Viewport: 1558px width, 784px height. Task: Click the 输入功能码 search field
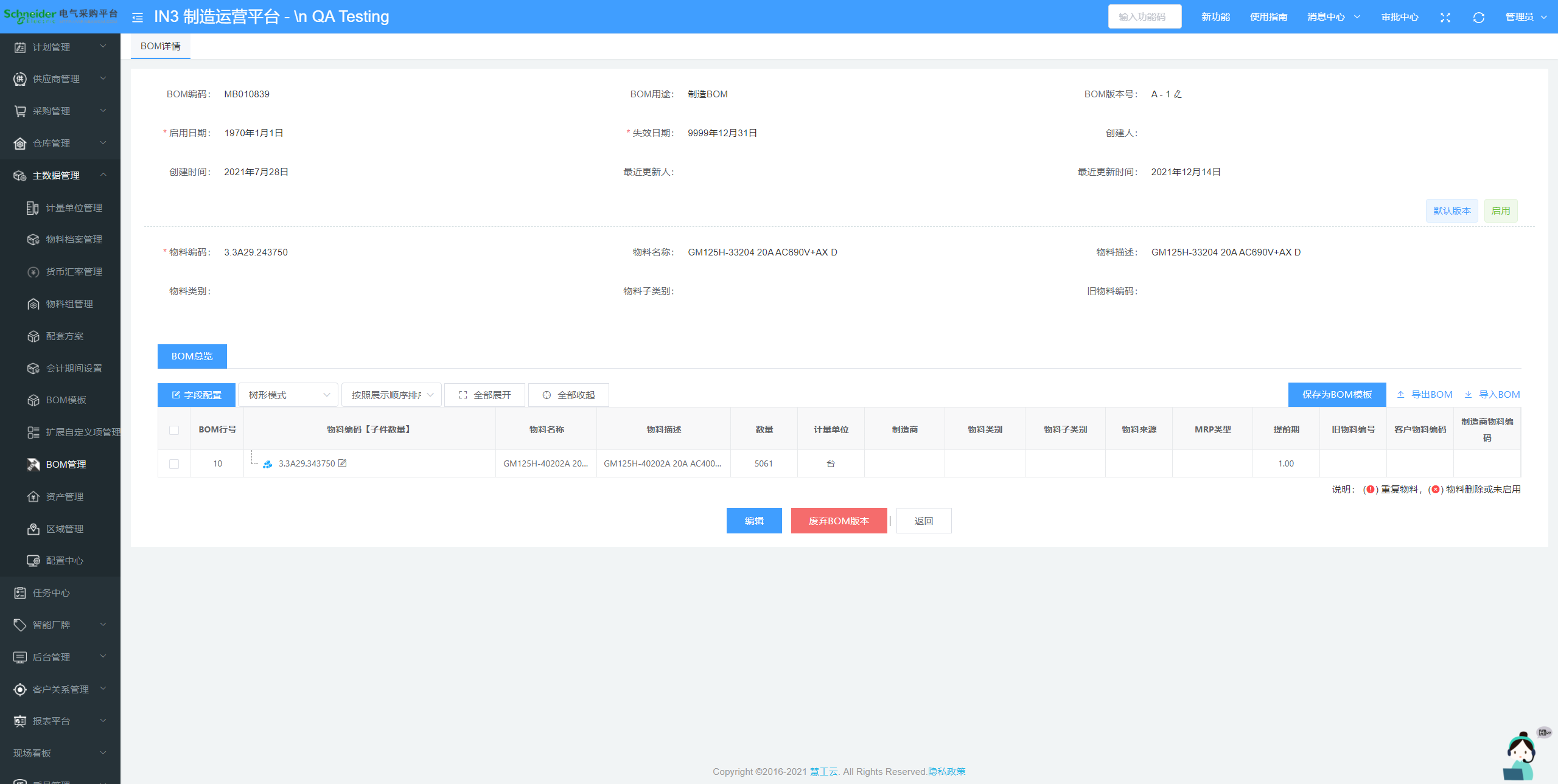pyautogui.click(x=1144, y=17)
